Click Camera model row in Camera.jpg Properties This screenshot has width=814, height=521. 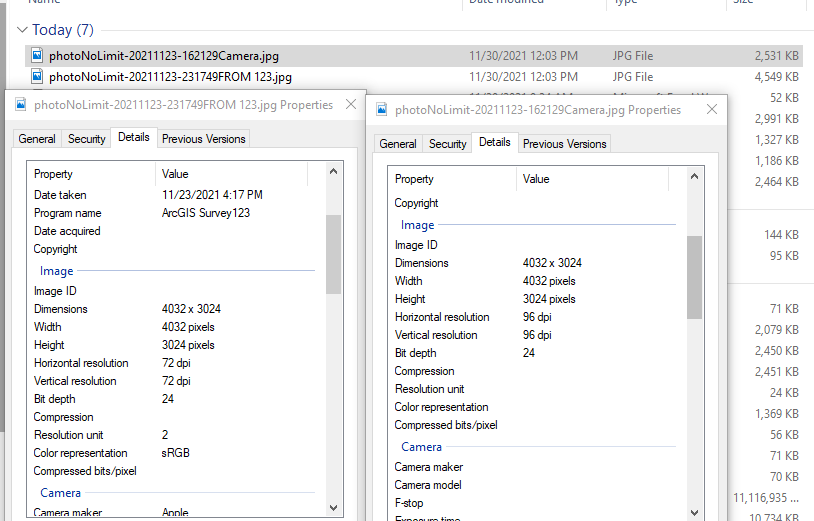[537, 485]
